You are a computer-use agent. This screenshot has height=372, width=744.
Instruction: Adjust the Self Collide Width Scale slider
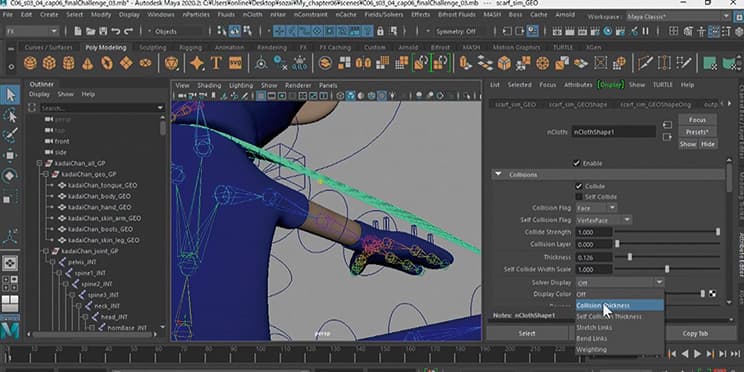coord(667,269)
